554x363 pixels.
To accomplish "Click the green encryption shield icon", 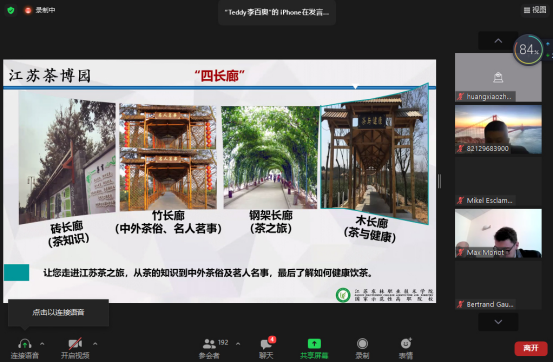I will click(x=11, y=10).
